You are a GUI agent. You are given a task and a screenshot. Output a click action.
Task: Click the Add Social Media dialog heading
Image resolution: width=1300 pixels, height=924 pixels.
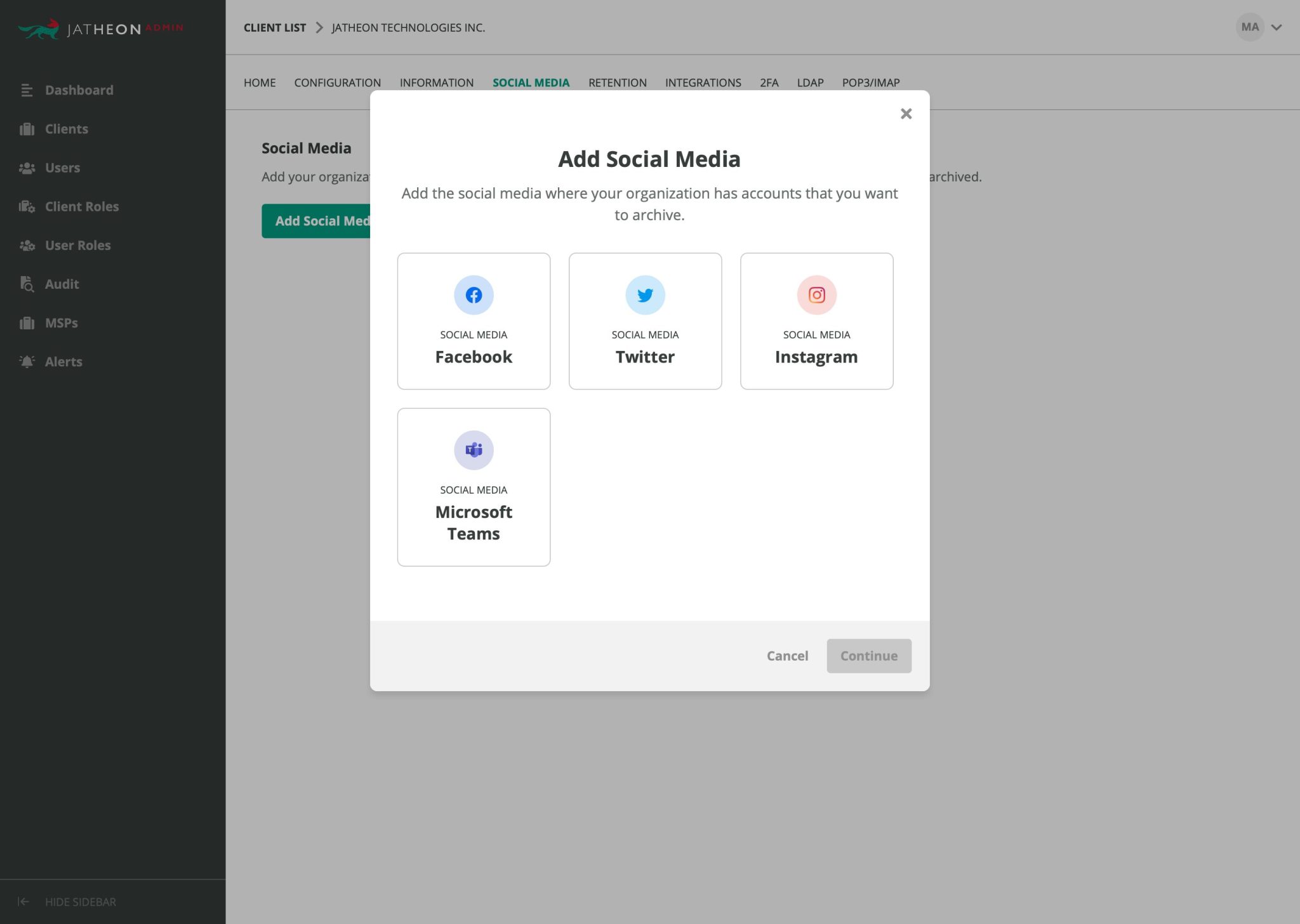pos(649,159)
